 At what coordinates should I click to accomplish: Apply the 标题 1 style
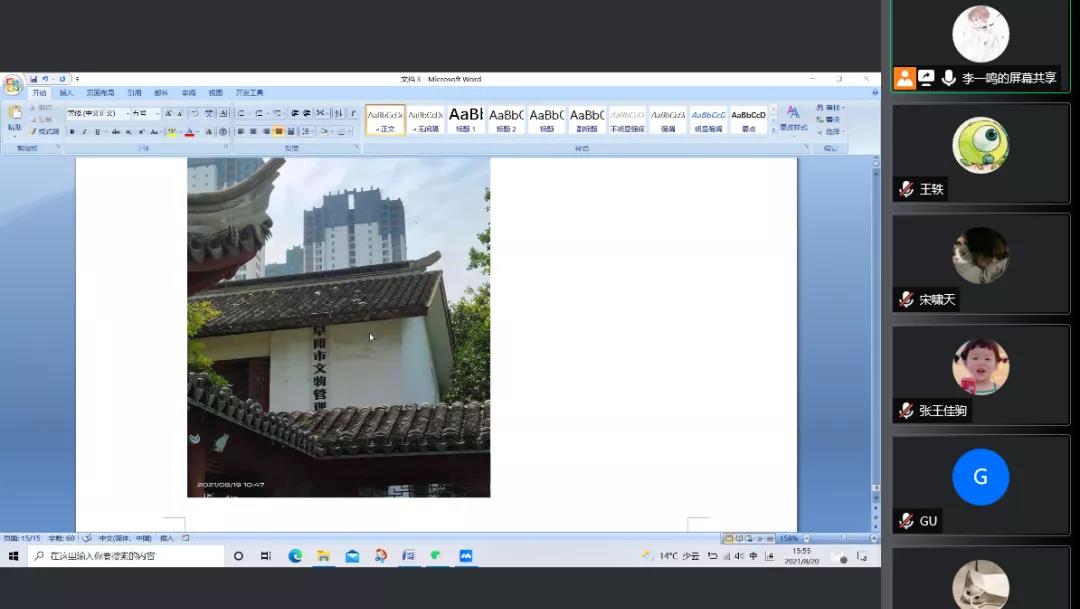pyautogui.click(x=465, y=119)
